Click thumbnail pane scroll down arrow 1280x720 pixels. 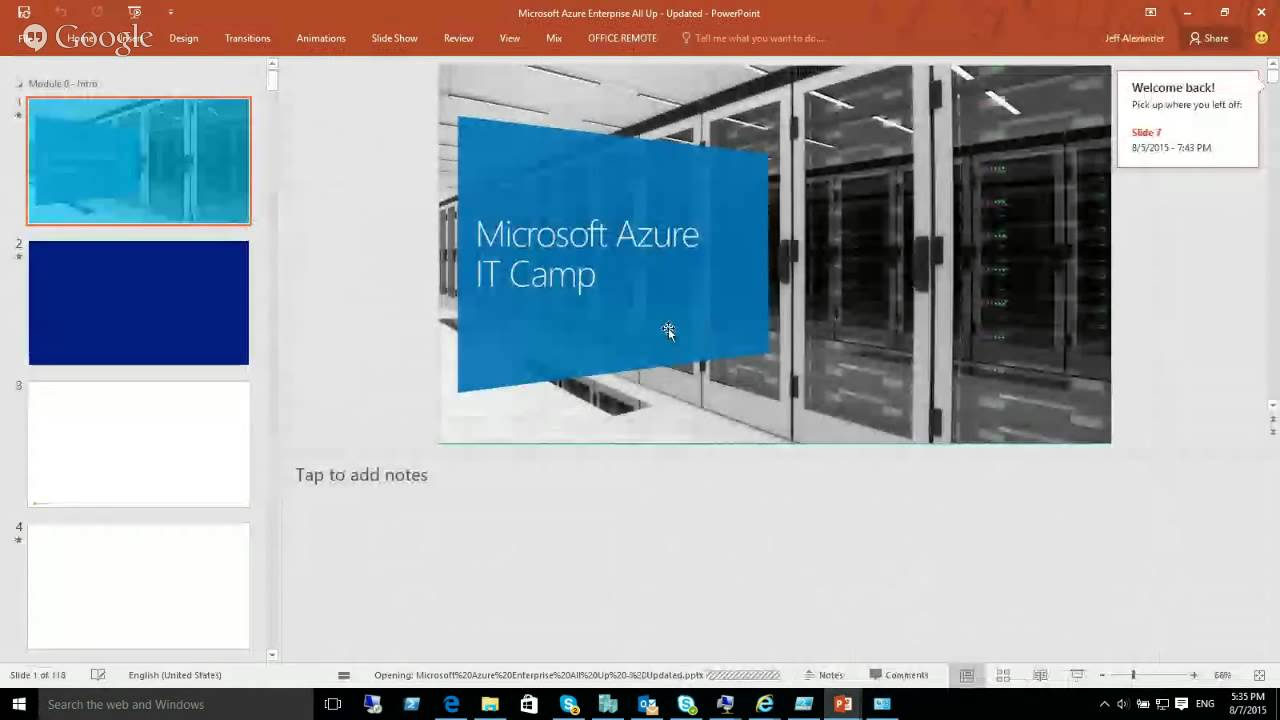pos(272,655)
